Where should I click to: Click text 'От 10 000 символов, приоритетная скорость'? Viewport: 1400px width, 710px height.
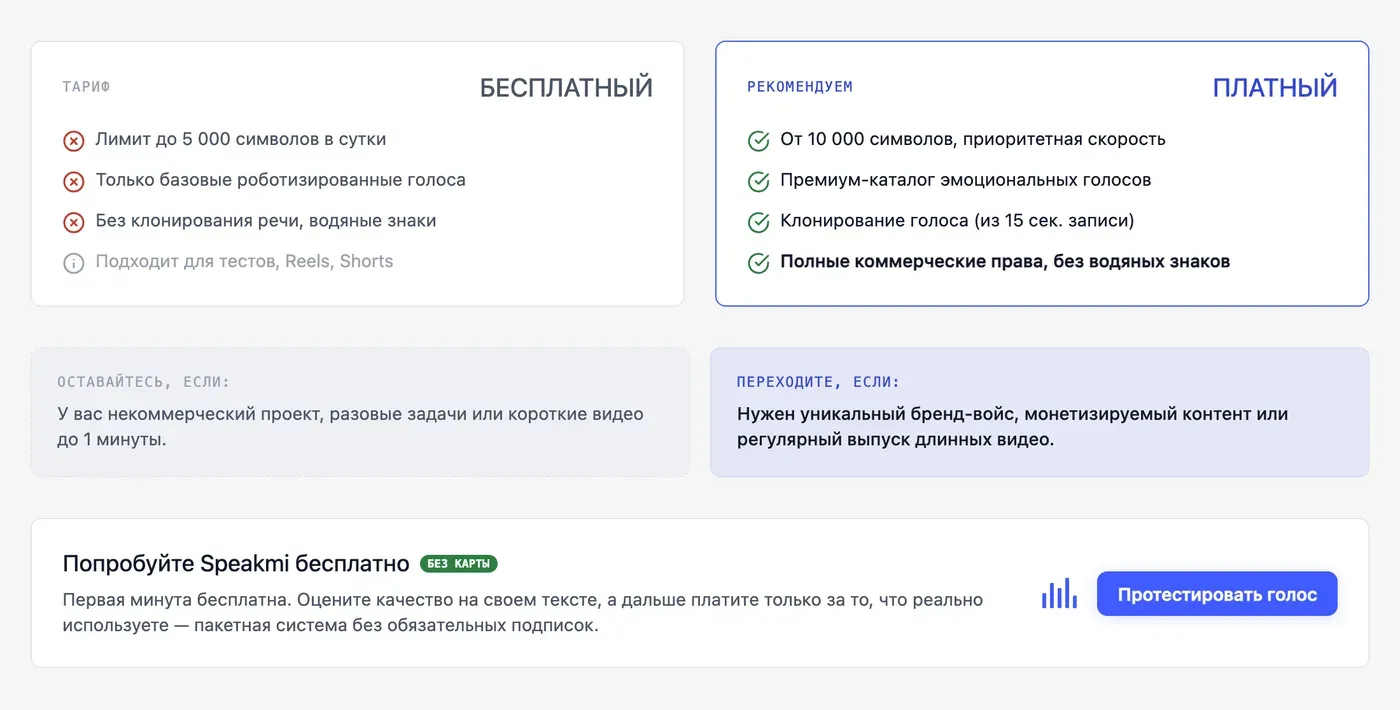973,139
